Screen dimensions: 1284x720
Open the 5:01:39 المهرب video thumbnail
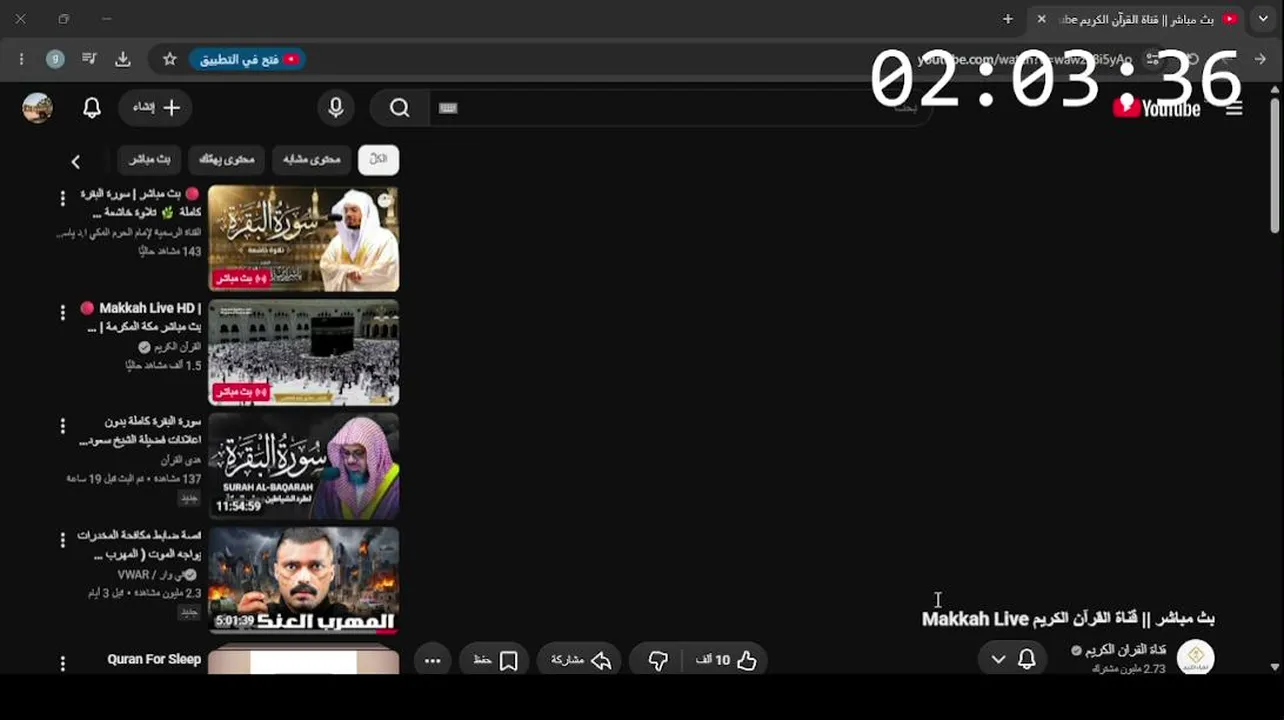click(x=304, y=580)
